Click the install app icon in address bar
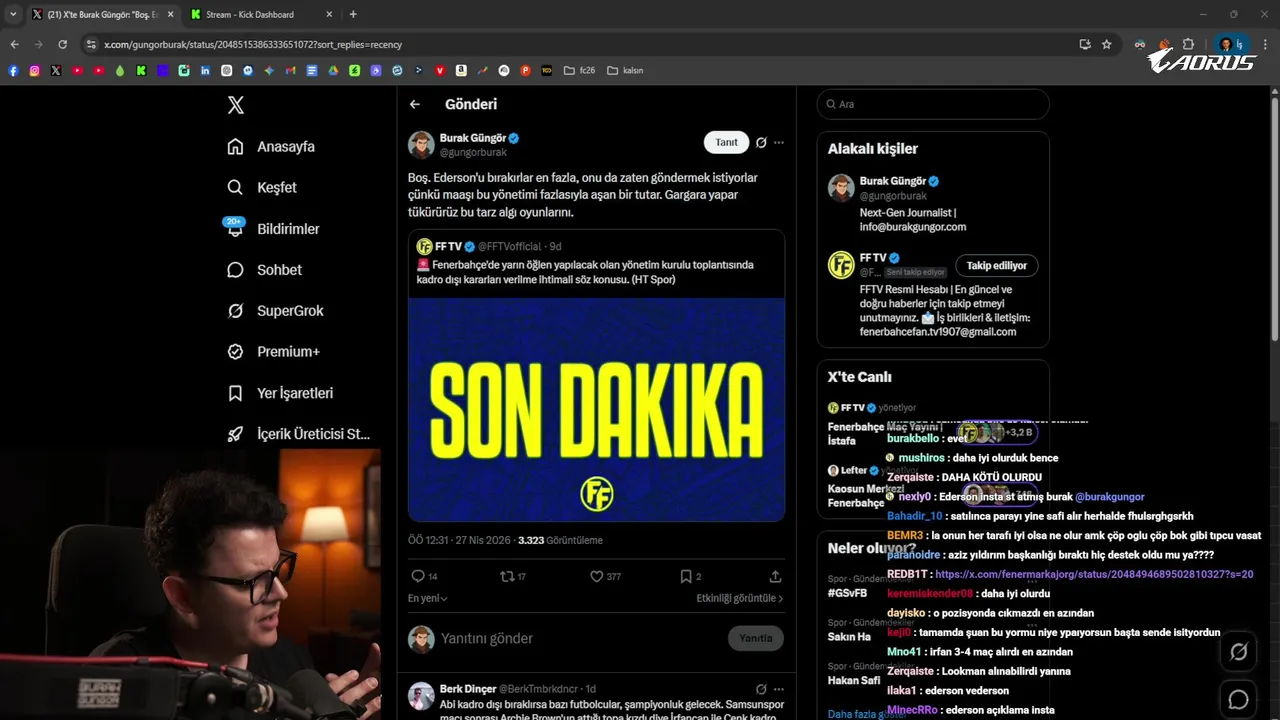The height and width of the screenshot is (720, 1280). pyautogui.click(x=1085, y=44)
